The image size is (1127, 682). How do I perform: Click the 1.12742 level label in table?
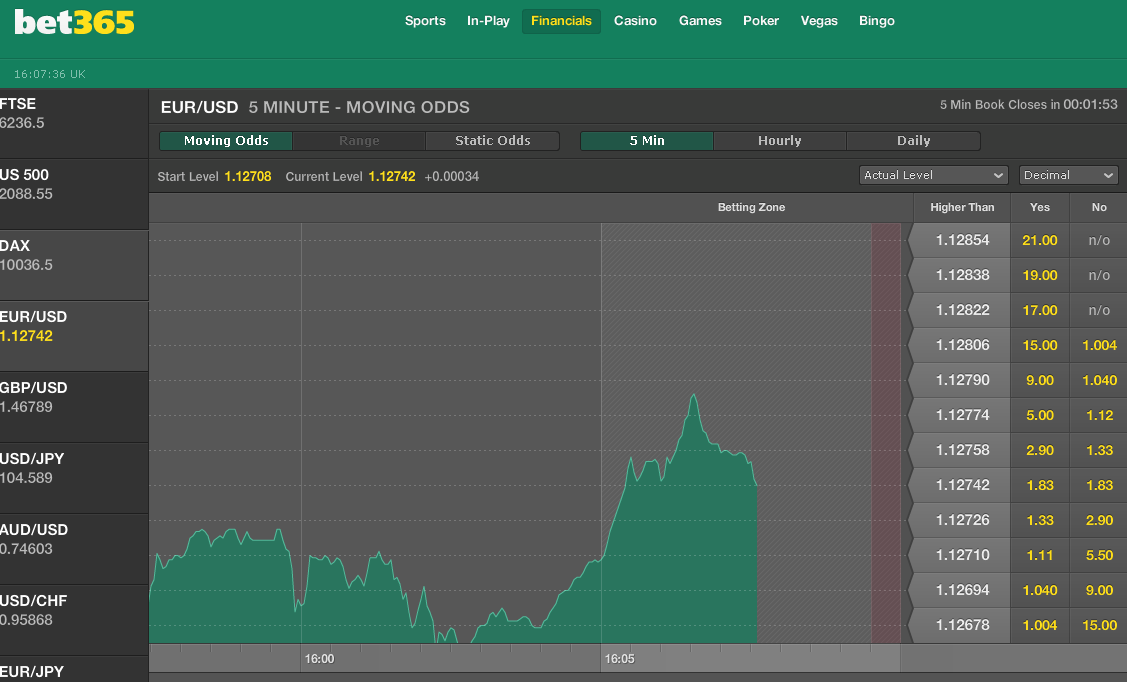[x=962, y=485]
